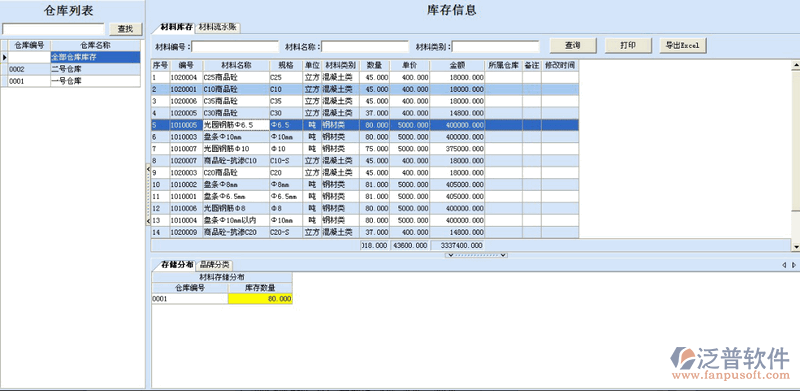Toggle the horizontal splitter below the totals row
The width and height of the screenshot is (800, 391).
[476, 255]
